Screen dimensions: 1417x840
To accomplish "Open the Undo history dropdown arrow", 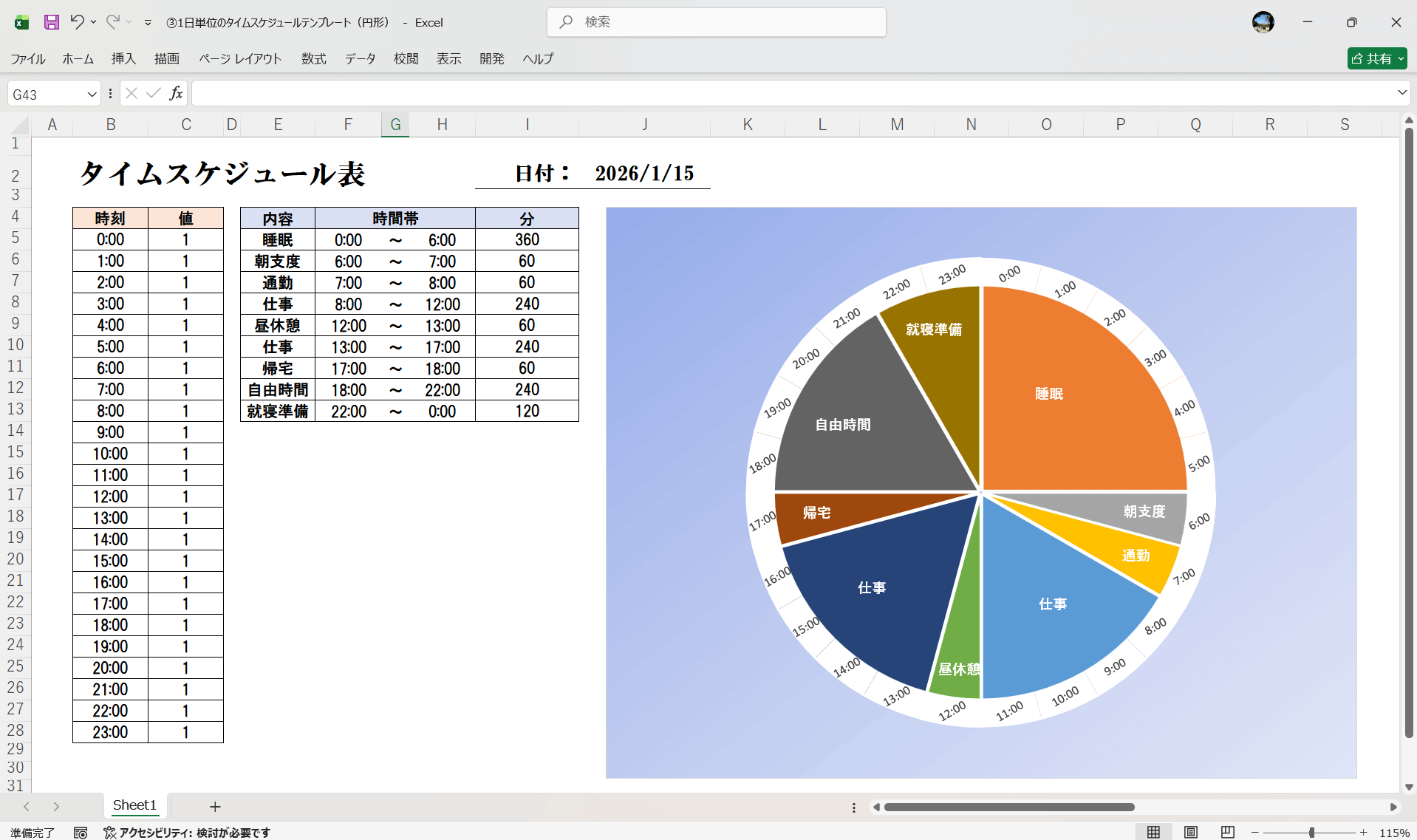I will click(x=92, y=22).
